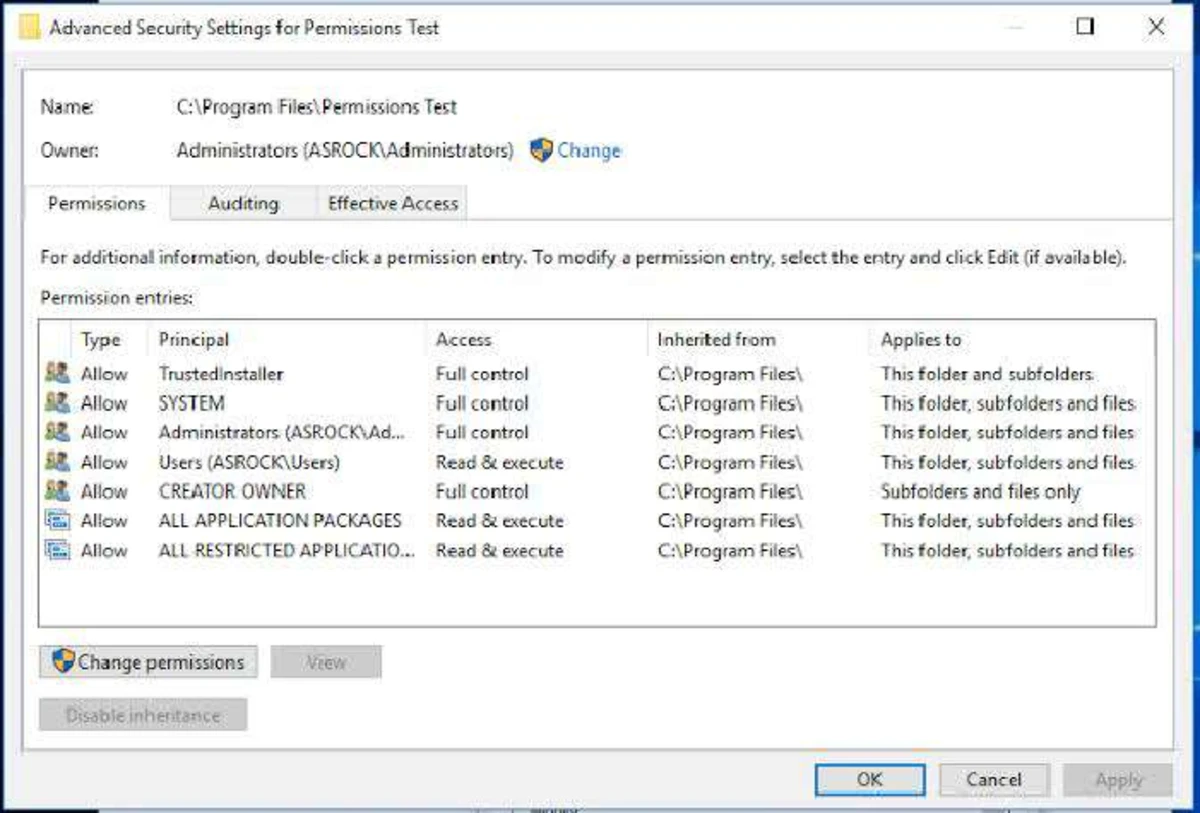Screen dimensions: 1200x813
Task: Select the TrustedInstaller principal entry
Action: (x=221, y=374)
